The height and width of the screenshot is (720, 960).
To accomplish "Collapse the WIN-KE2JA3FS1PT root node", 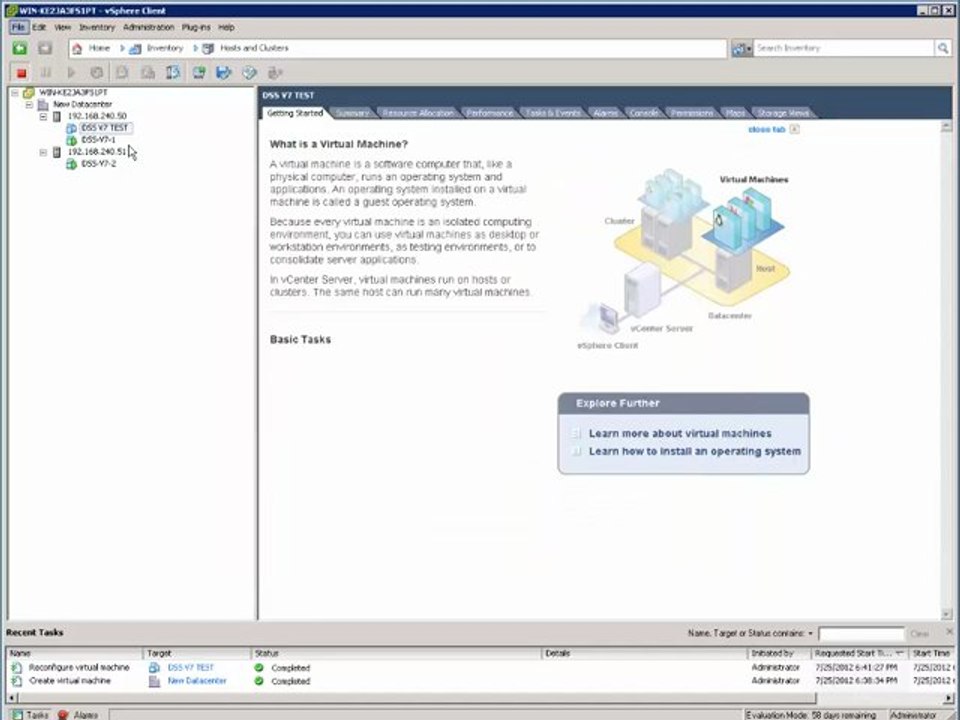I will point(14,93).
